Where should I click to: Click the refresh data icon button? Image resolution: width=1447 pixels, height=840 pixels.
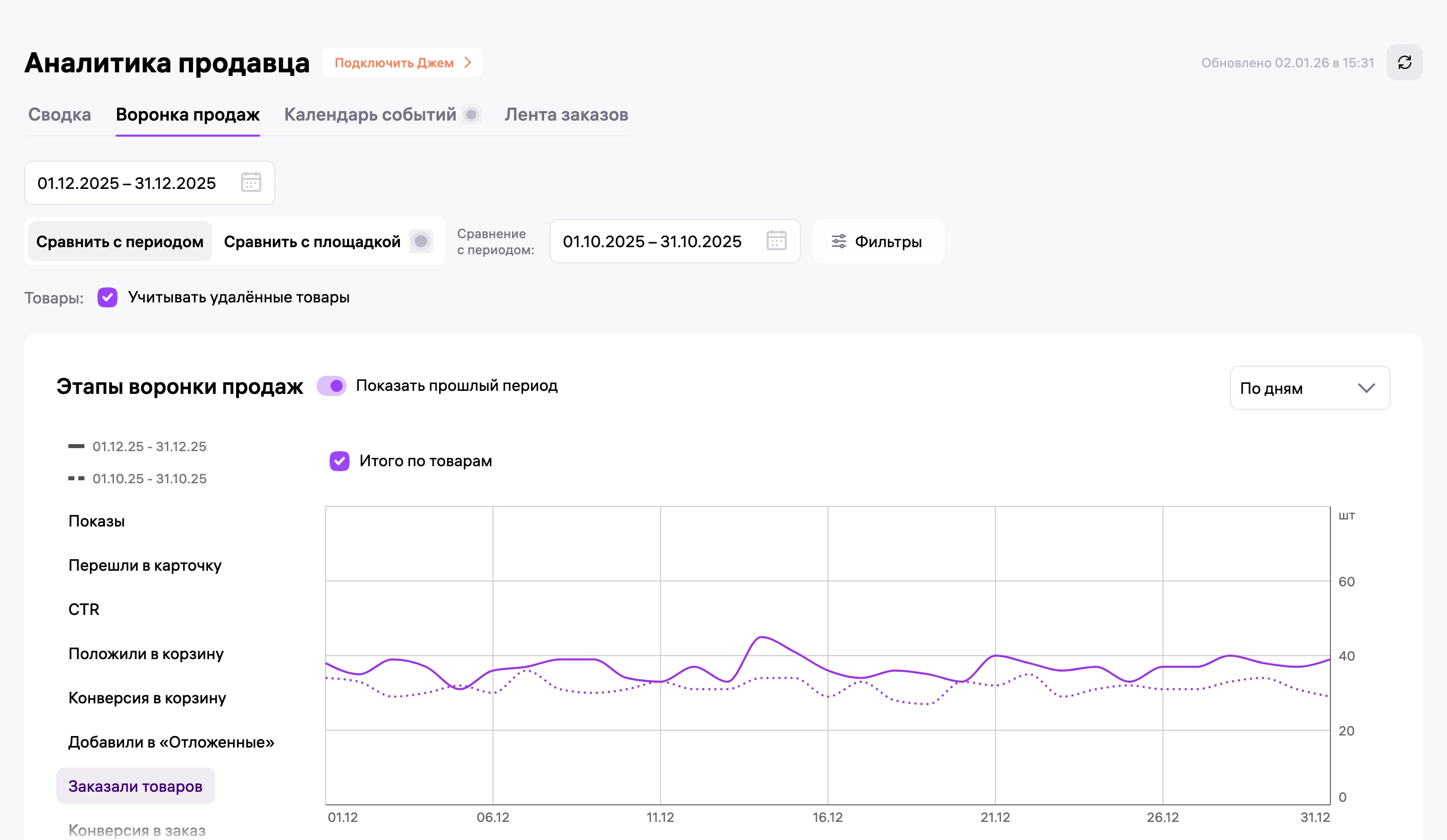pos(1404,63)
